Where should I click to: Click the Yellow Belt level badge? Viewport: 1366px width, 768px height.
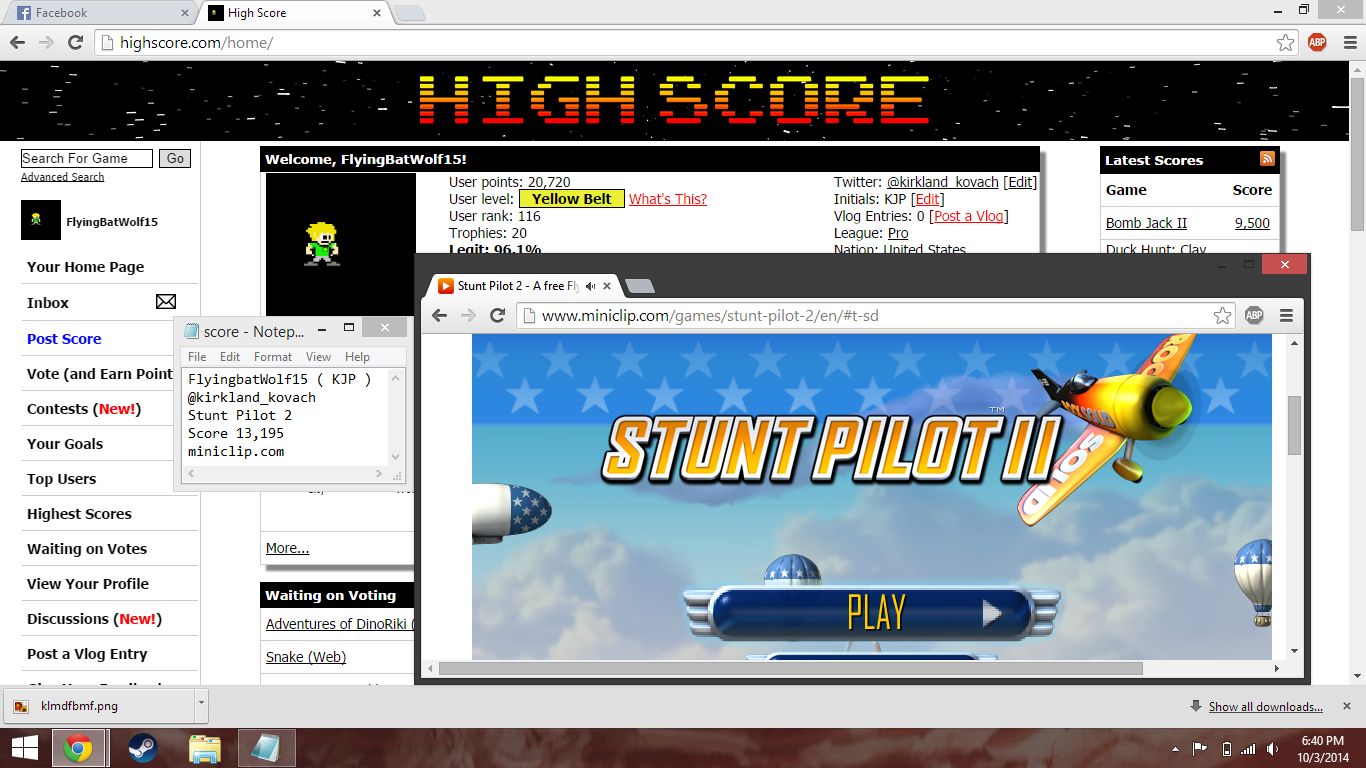click(572, 199)
